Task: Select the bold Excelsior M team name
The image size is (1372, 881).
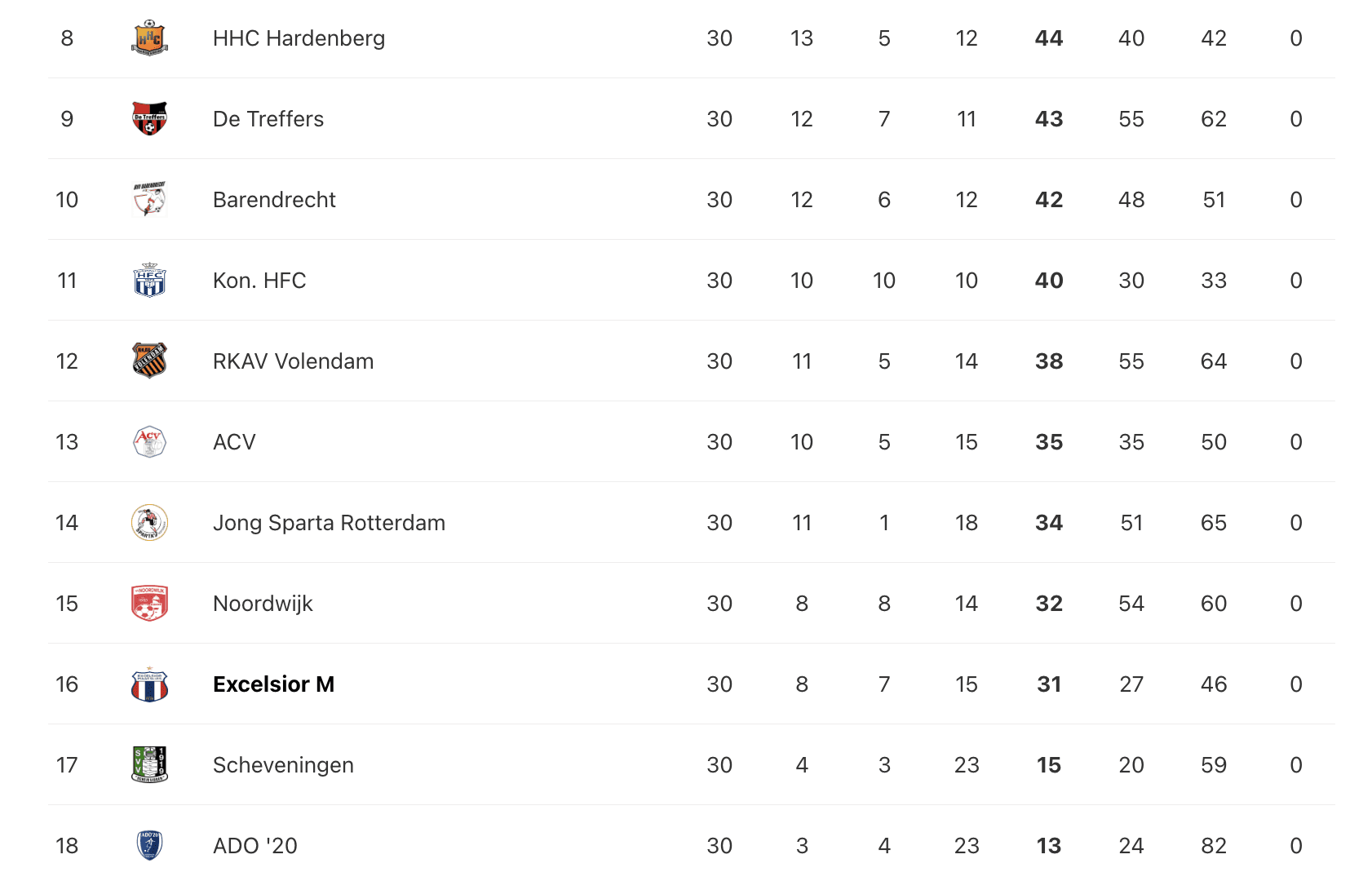Action: click(273, 684)
